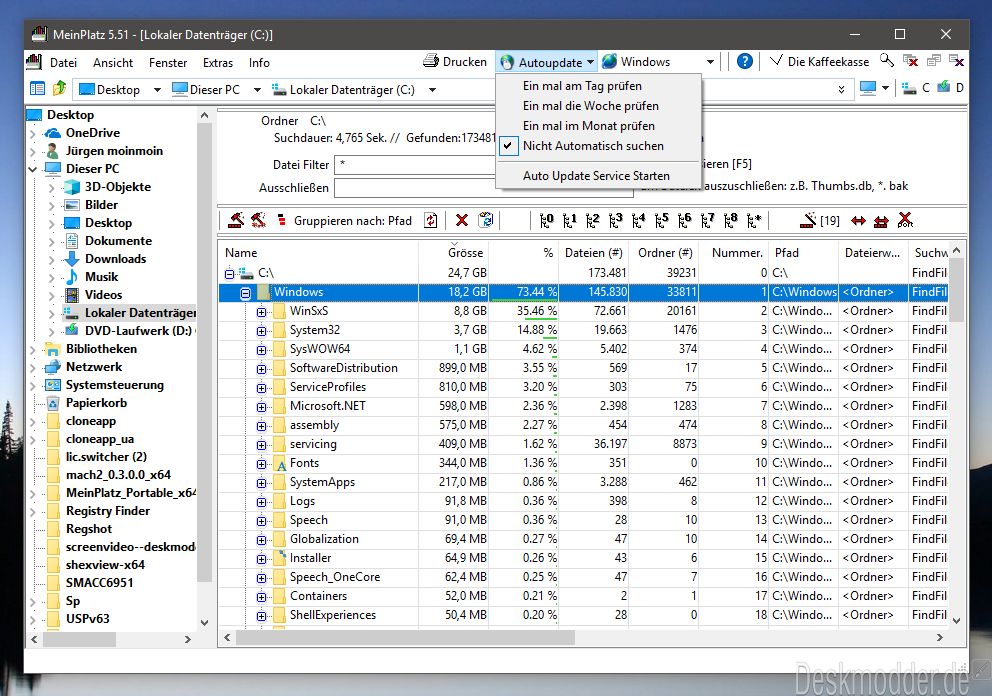Open the monitor icon dropdown arrow
The width and height of the screenshot is (992, 696).
click(x=885, y=88)
